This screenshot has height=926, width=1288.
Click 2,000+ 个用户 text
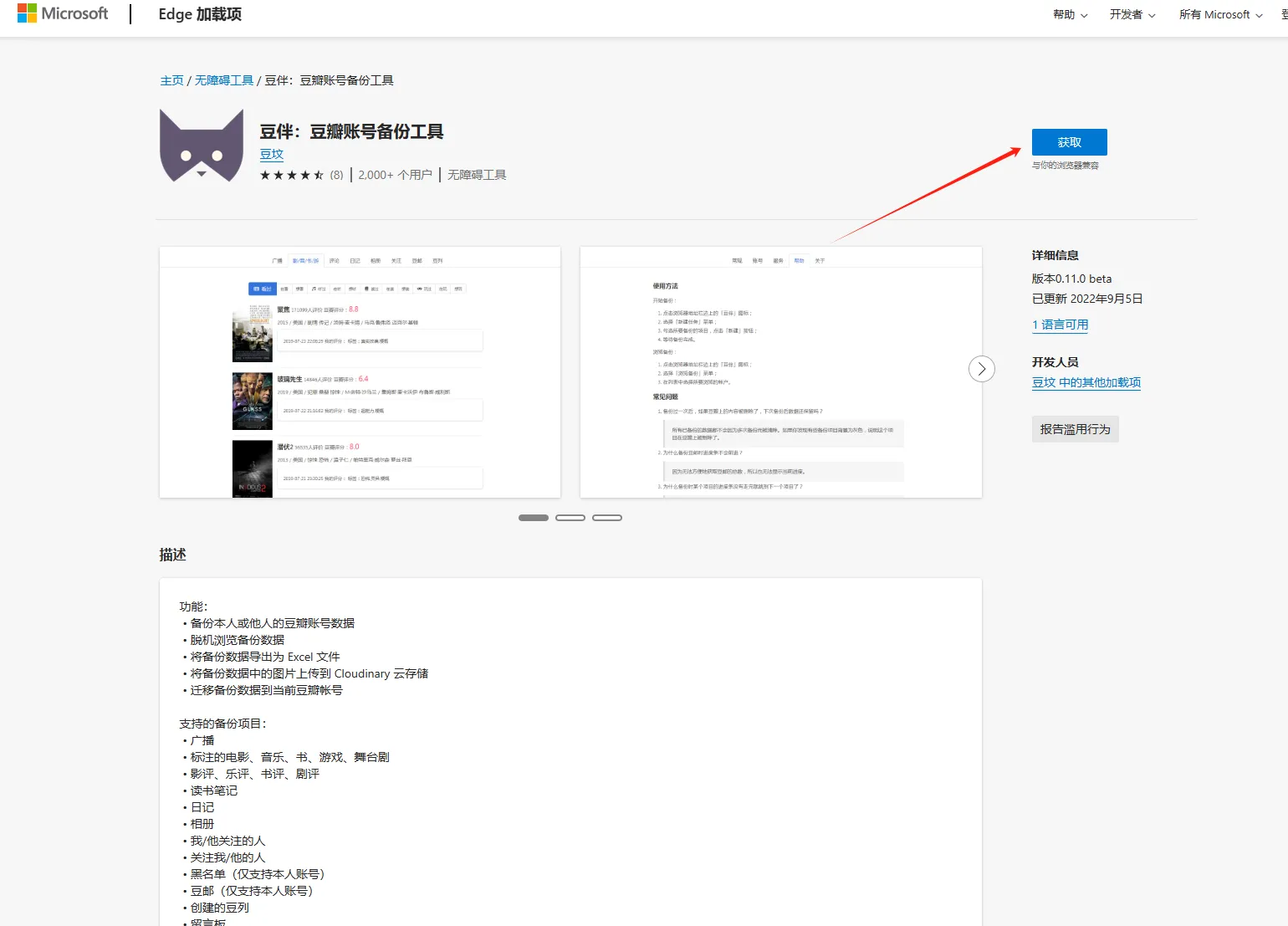click(395, 175)
